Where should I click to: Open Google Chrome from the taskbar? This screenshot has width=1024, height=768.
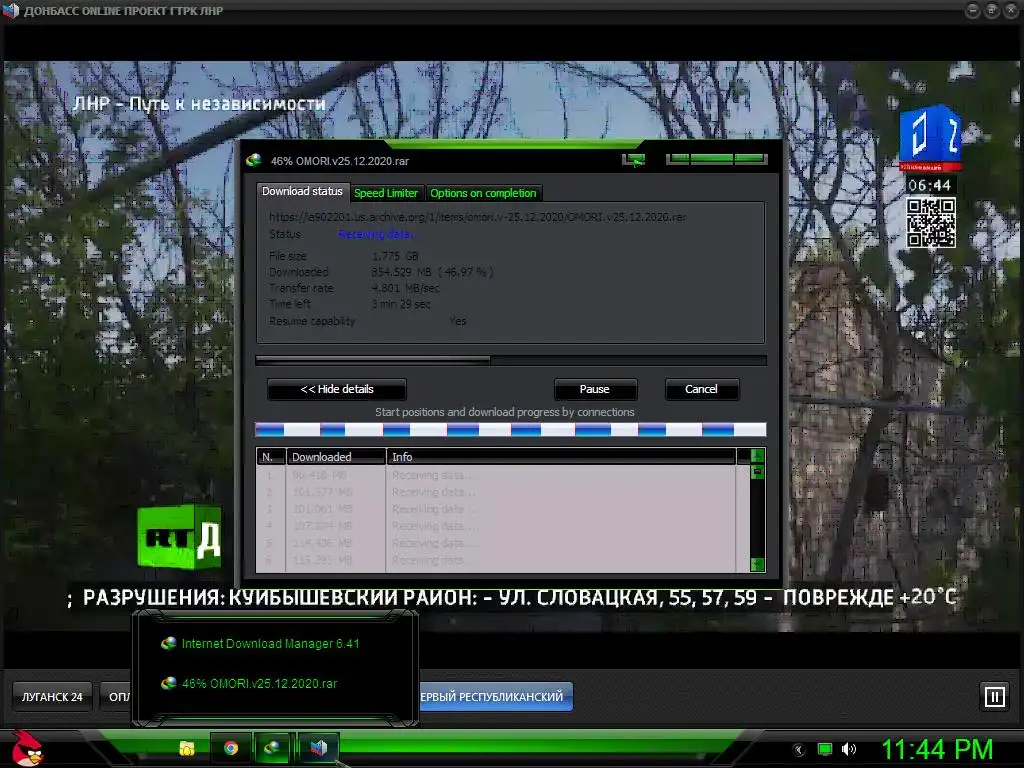(231, 748)
